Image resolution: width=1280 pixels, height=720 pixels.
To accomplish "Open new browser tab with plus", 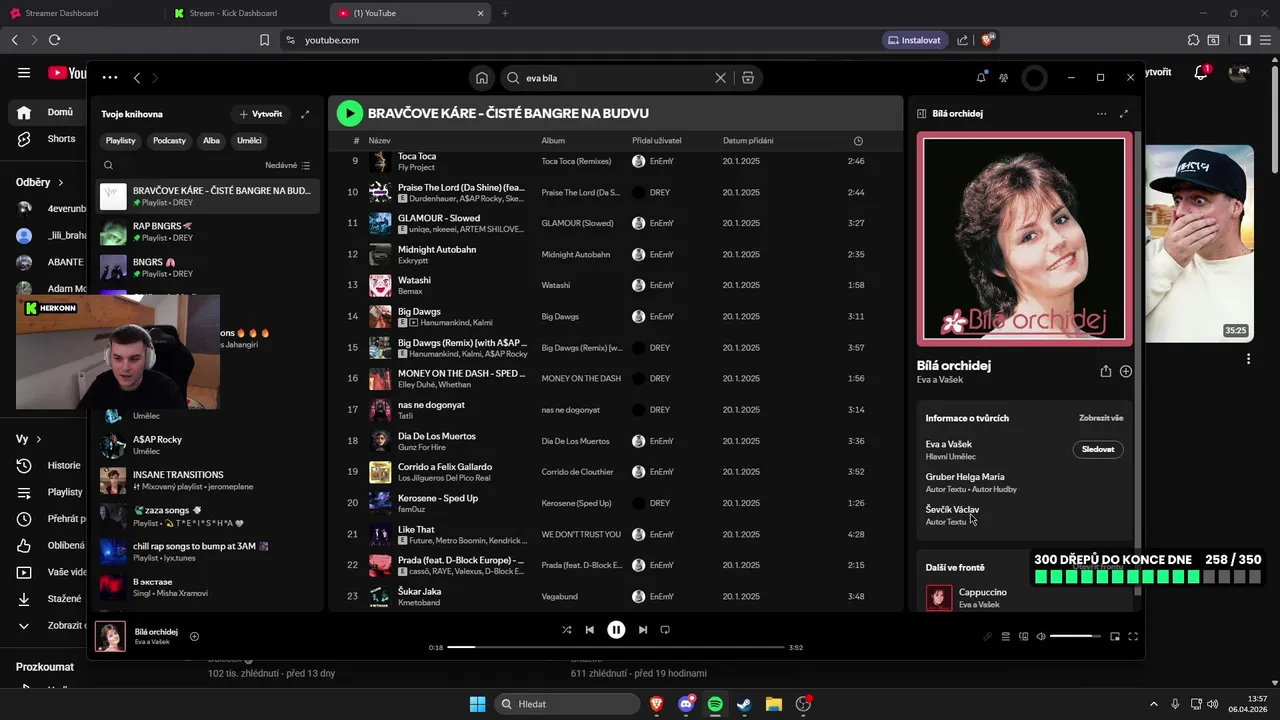I will coord(505,13).
